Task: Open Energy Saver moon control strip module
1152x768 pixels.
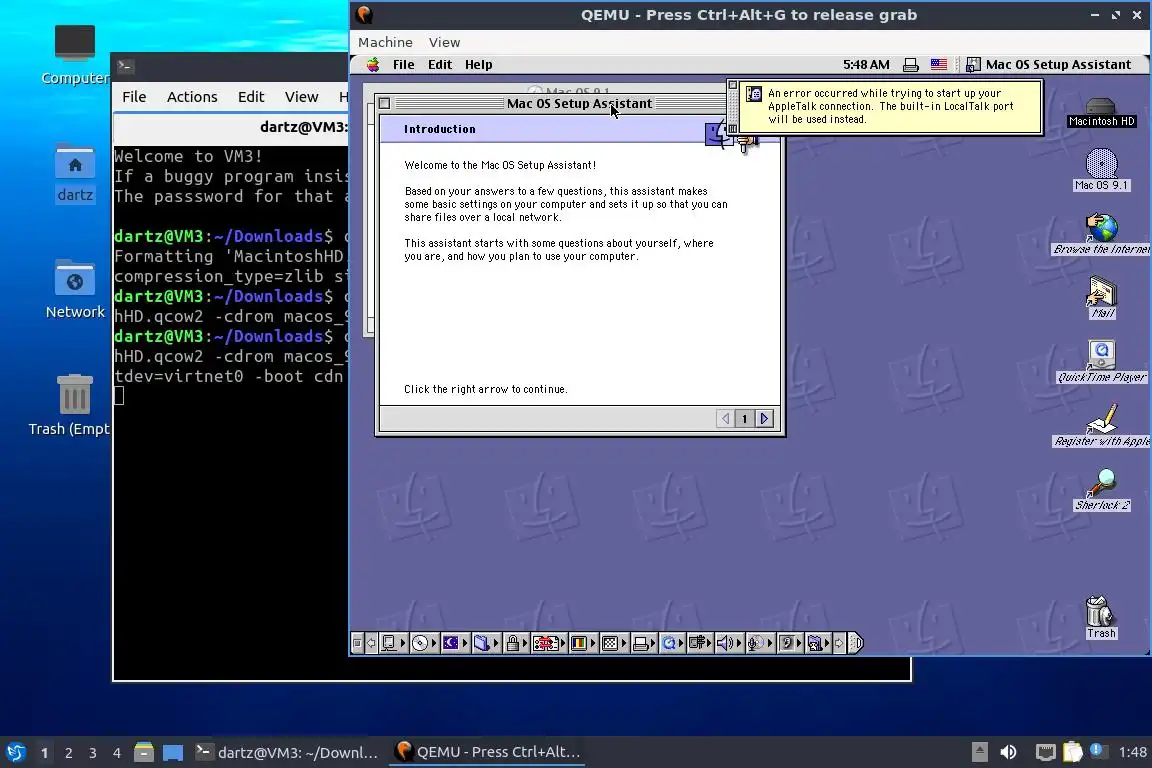Action: [455, 643]
